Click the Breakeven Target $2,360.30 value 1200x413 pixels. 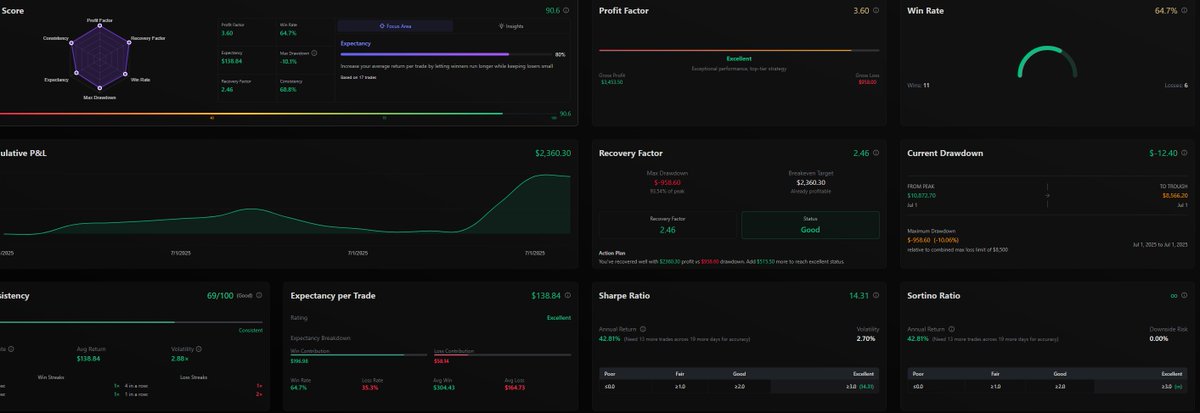pos(811,183)
